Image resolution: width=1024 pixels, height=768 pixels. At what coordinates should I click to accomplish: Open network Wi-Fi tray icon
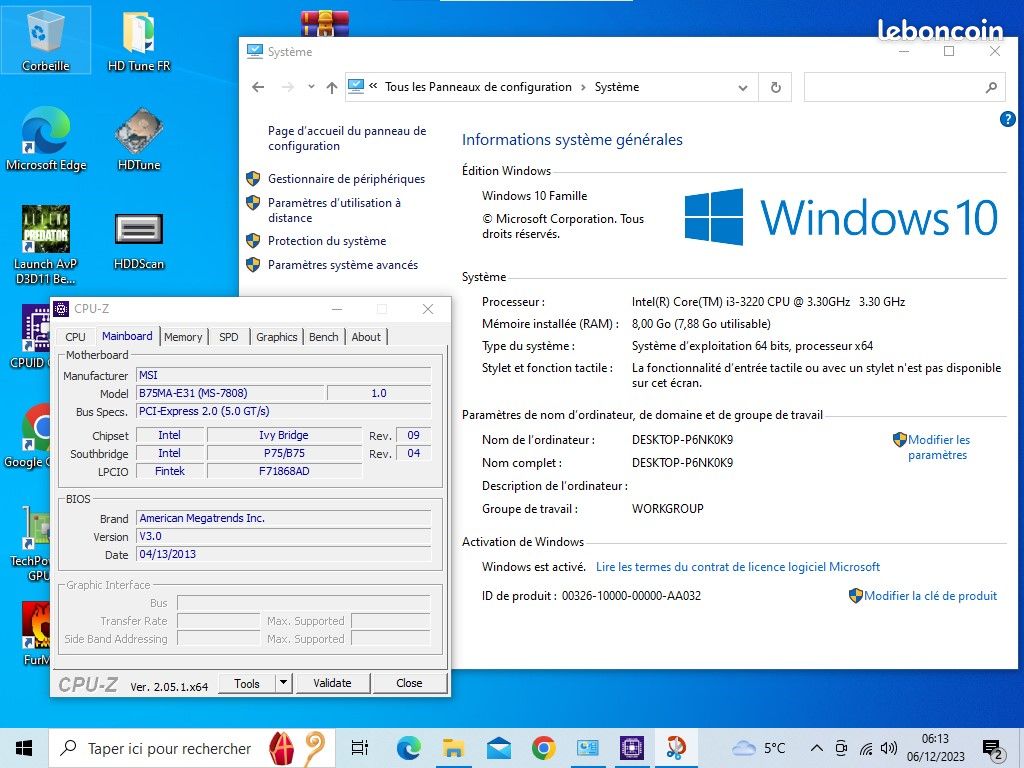coord(866,748)
